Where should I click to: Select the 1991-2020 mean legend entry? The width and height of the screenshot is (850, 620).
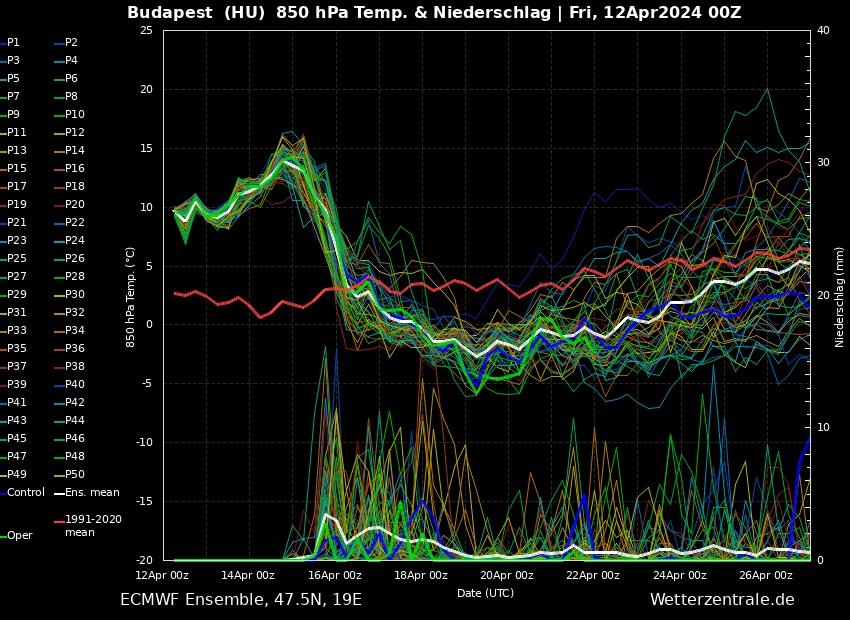click(x=93, y=526)
